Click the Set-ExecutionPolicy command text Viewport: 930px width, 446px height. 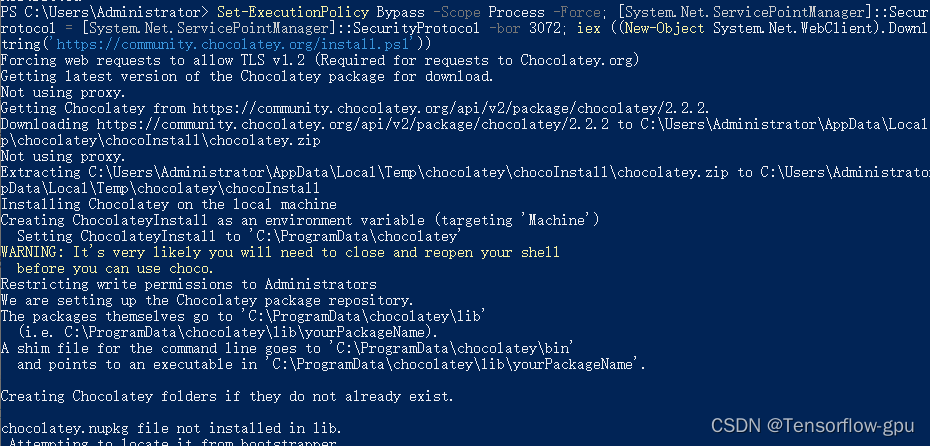293,12
